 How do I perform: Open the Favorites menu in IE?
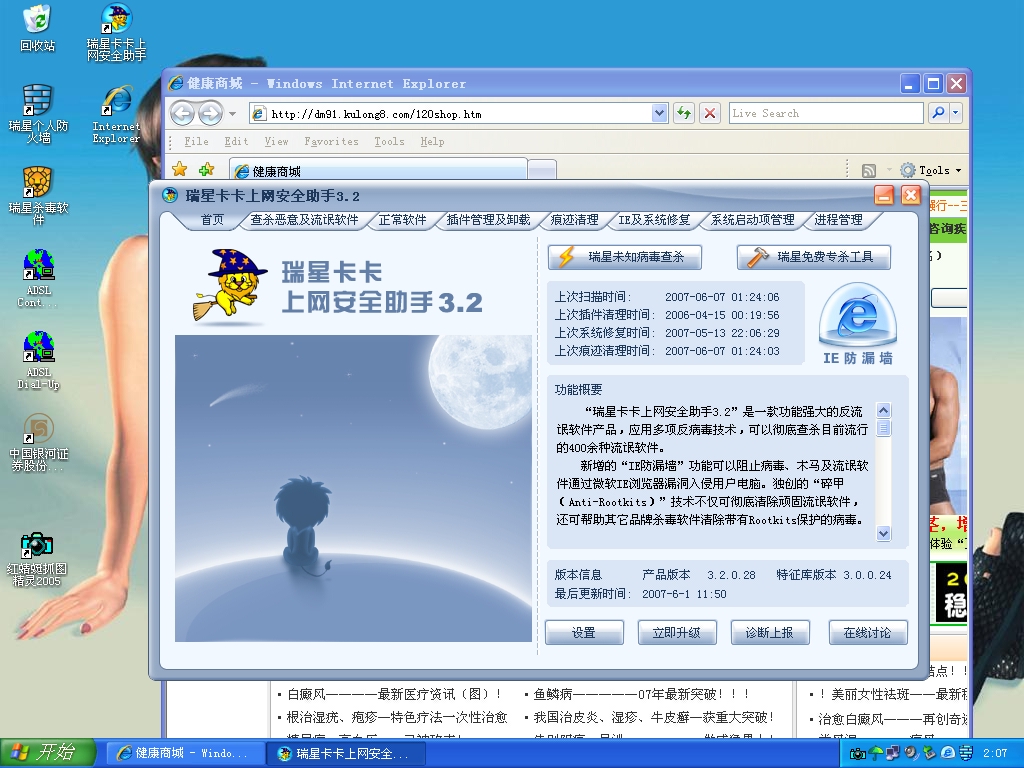[331, 141]
